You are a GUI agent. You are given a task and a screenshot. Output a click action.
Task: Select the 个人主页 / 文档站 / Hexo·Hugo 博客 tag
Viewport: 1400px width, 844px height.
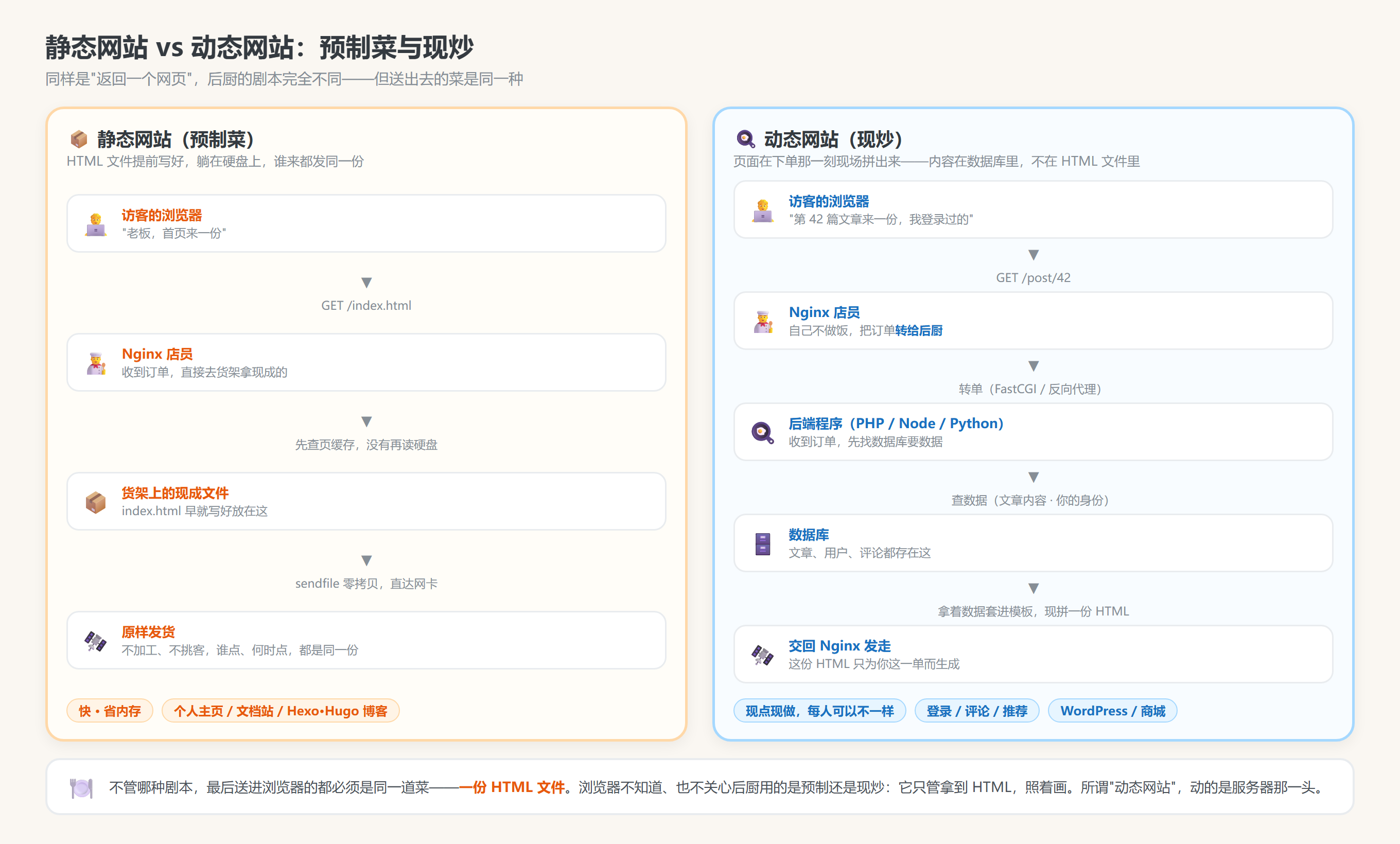[281, 711]
